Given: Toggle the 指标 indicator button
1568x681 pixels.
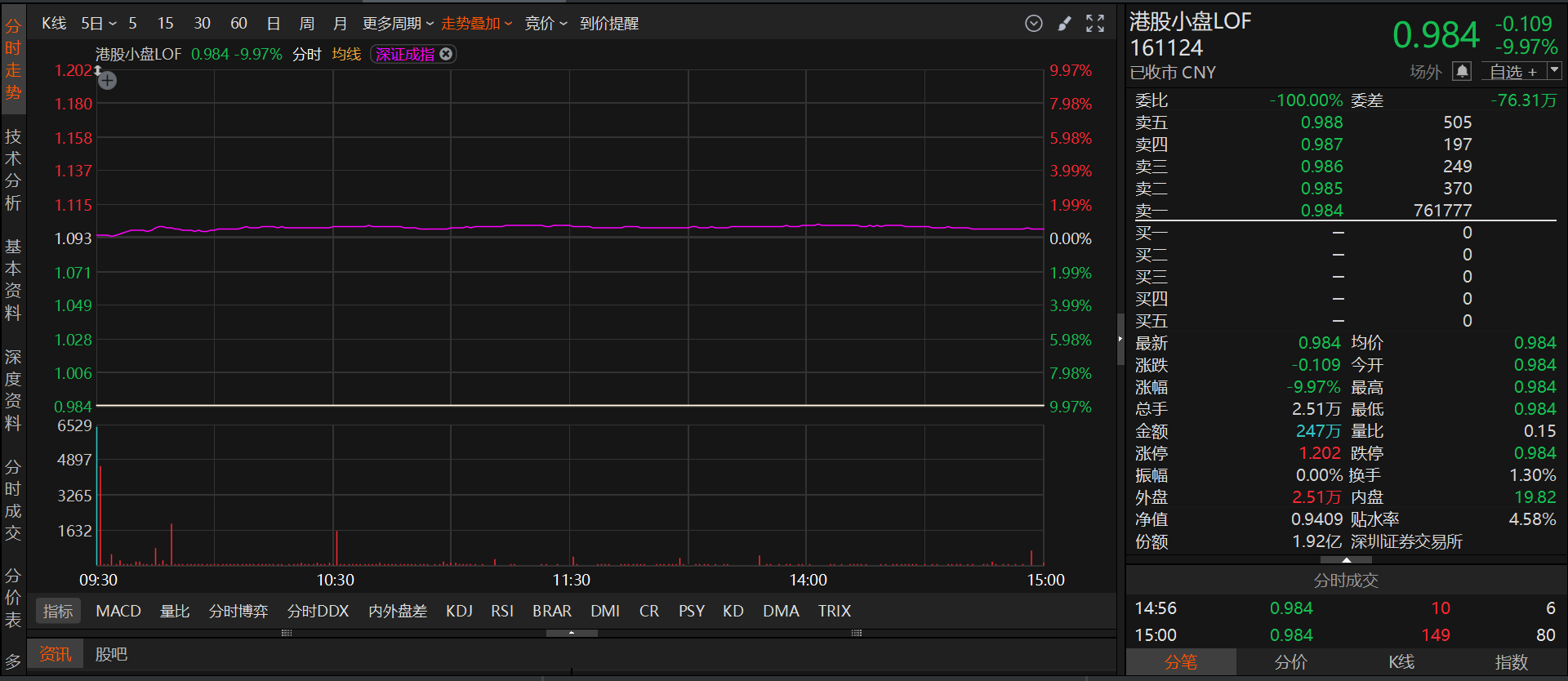Looking at the screenshot, I should tap(58, 611).
